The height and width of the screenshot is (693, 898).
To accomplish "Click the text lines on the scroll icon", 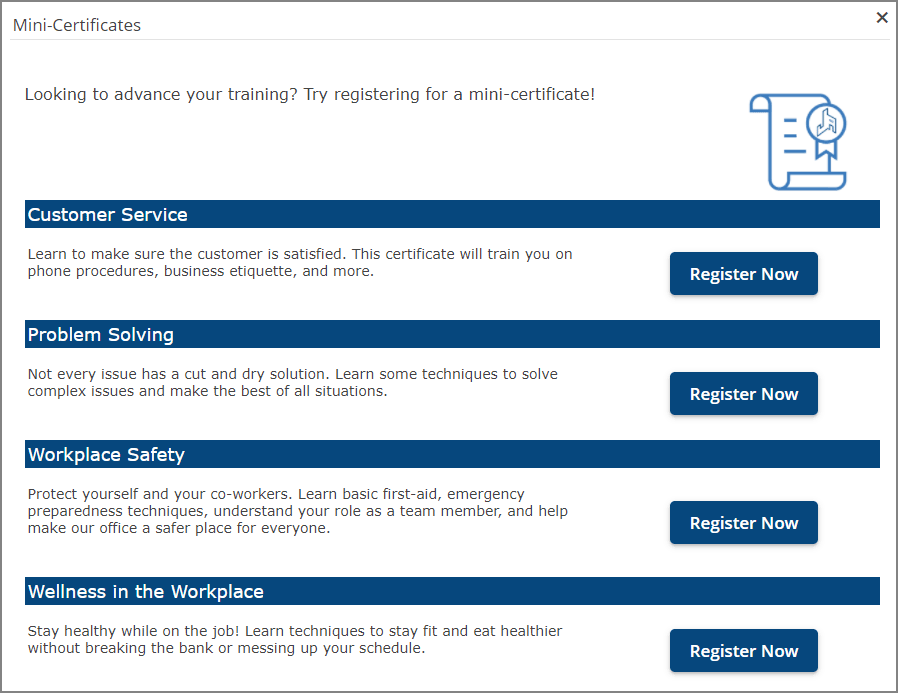I will (794, 136).
